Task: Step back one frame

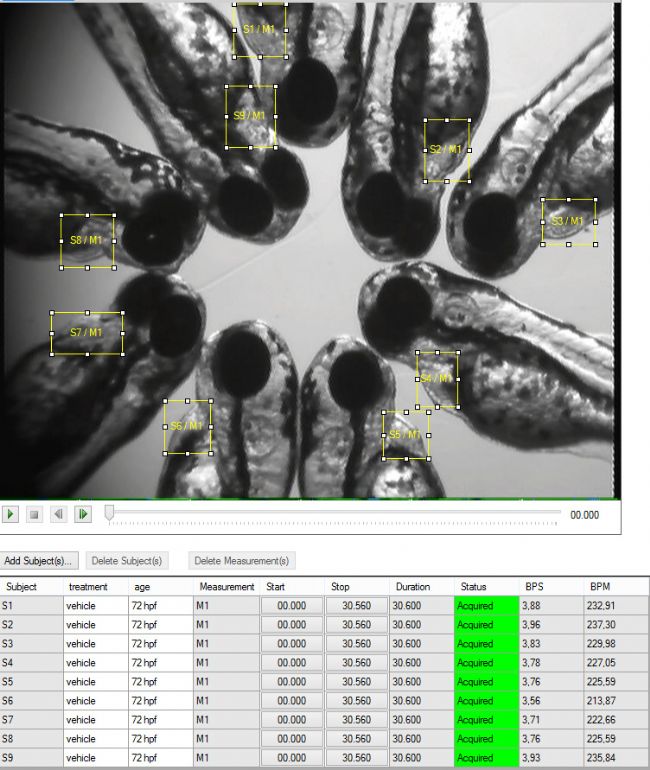Action: (x=59, y=514)
